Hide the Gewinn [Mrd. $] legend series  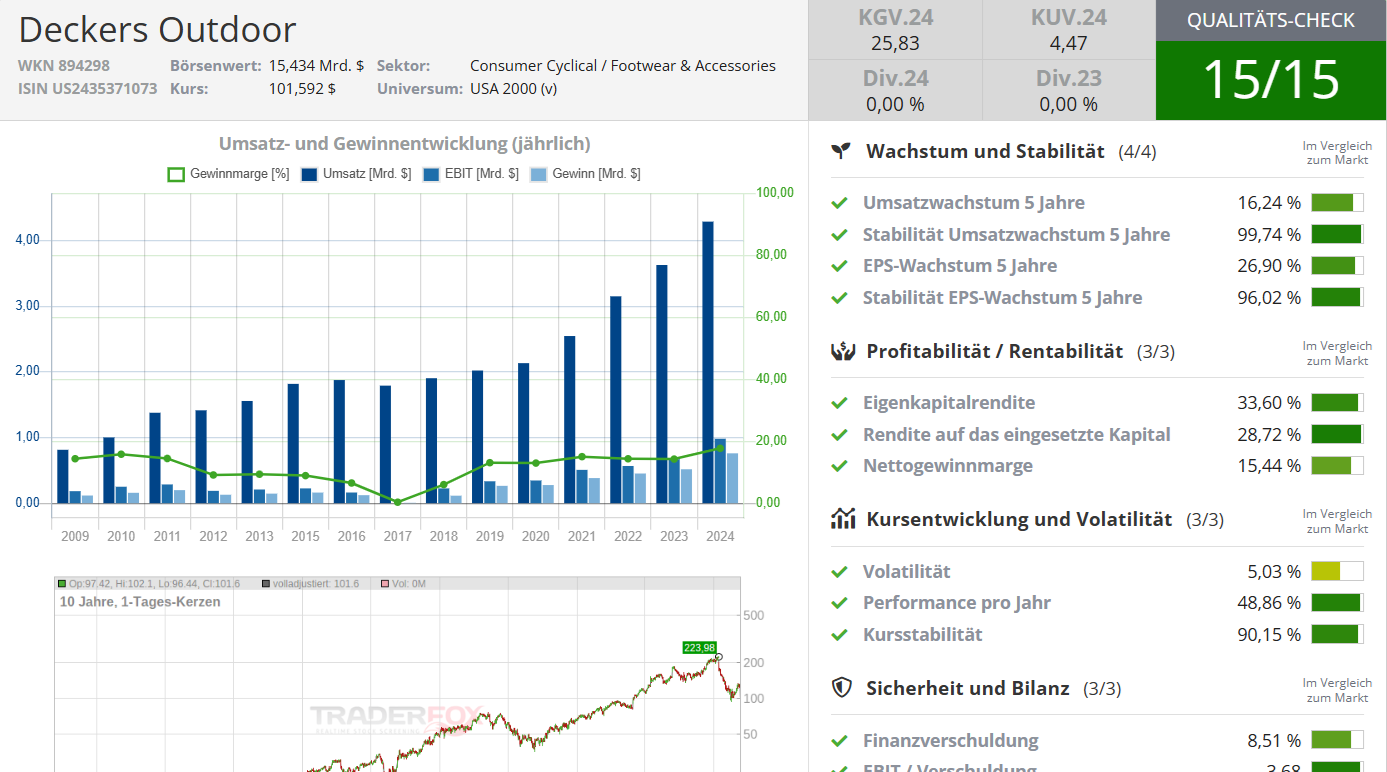click(x=585, y=174)
